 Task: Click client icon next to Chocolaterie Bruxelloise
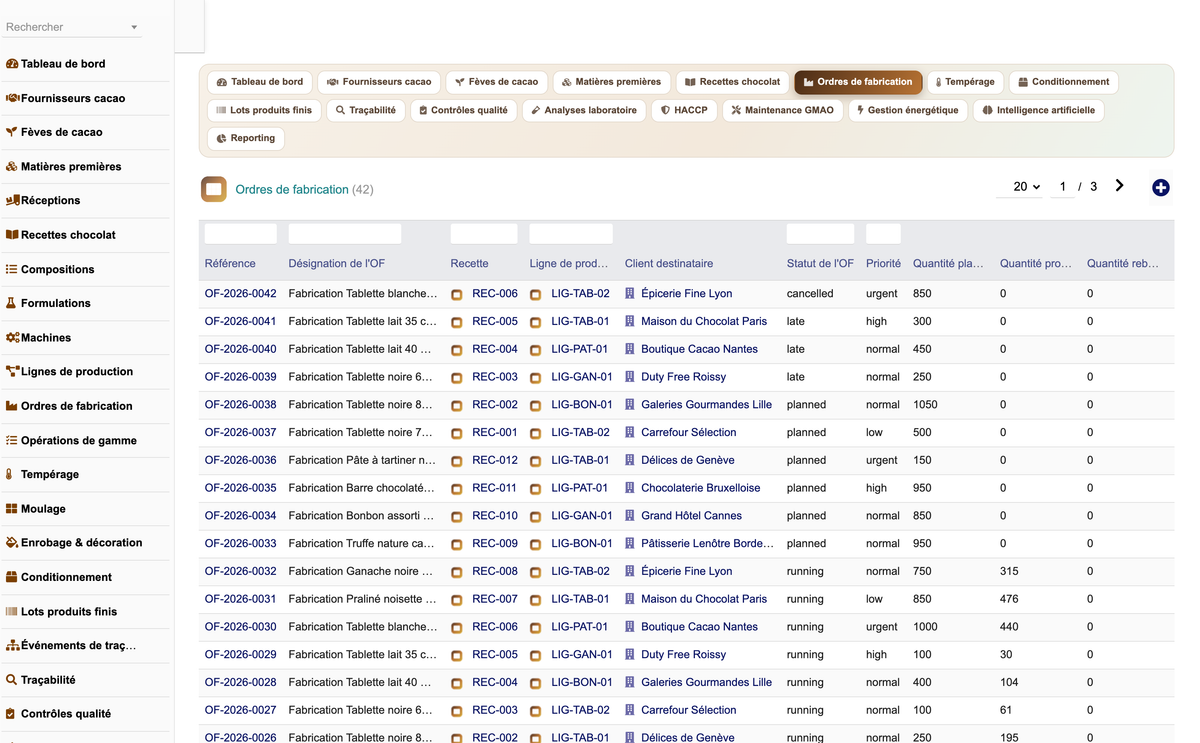coord(630,488)
